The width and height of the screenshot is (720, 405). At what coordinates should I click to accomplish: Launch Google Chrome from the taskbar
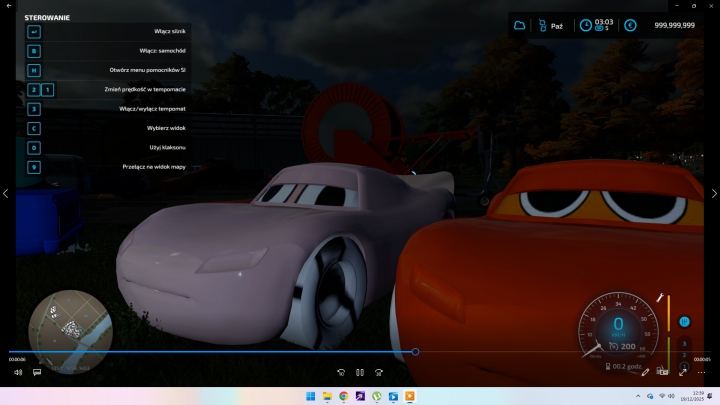coord(343,397)
